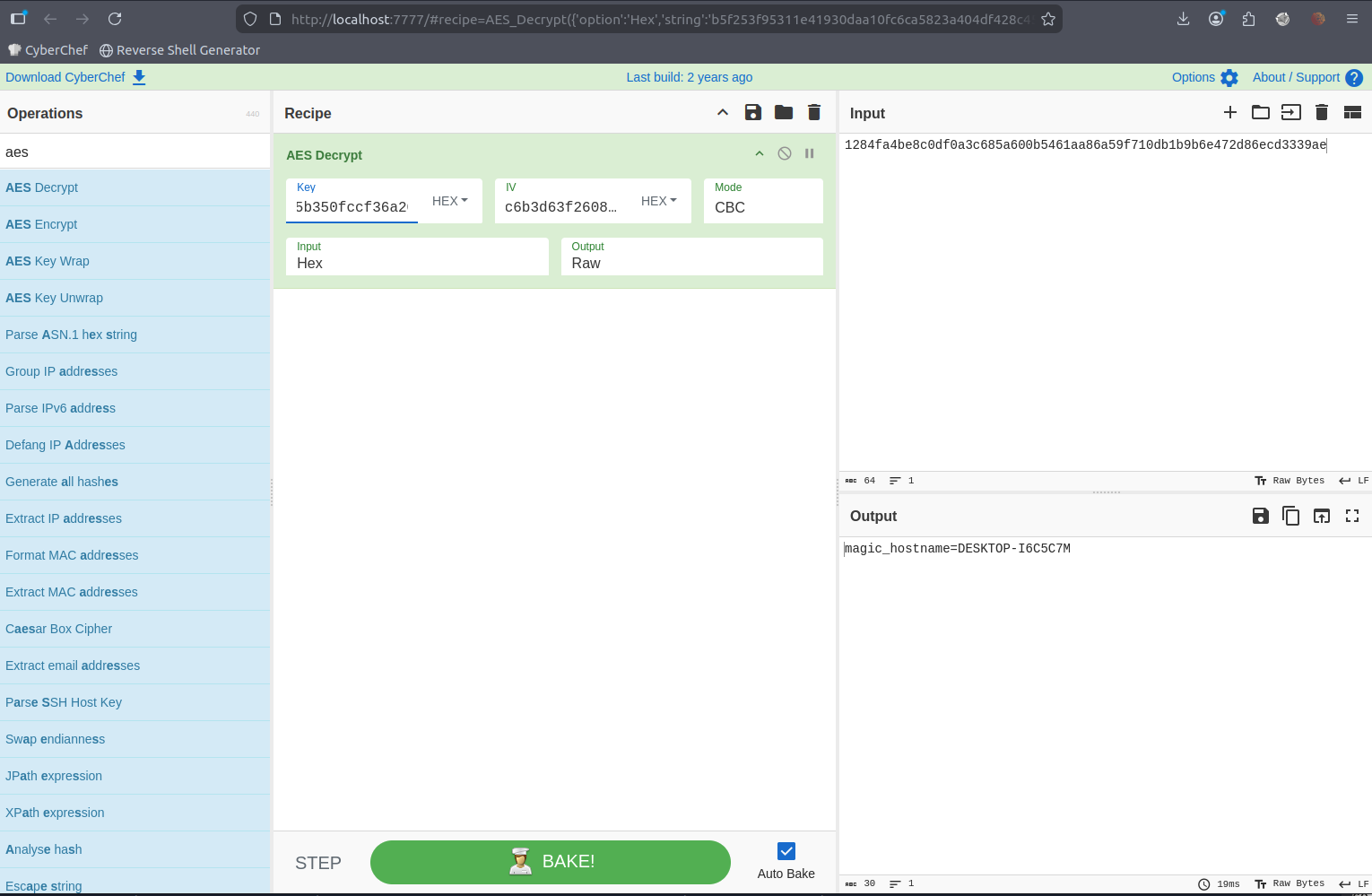Image resolution: width=1372 pixels, height=896 pixels.
Task: Click the input hex text area
Action: pos(1105,302)
